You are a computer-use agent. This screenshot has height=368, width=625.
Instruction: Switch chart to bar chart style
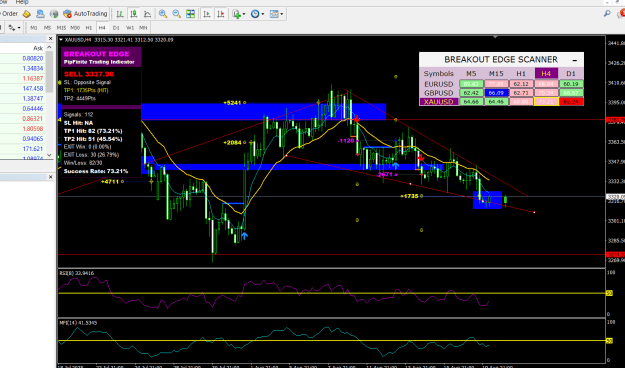pyautogui.click(x=120, y=14)
